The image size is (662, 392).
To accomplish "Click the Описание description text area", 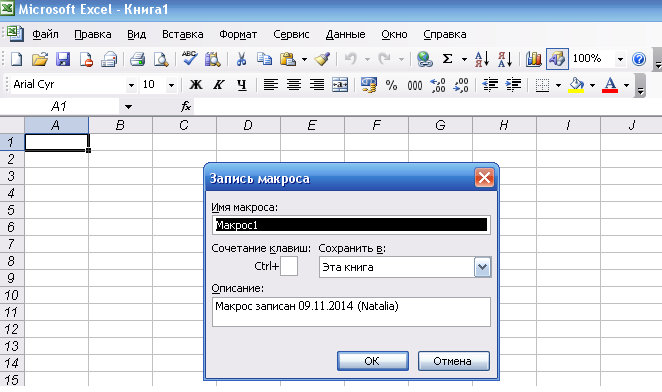I will [351, 312].
